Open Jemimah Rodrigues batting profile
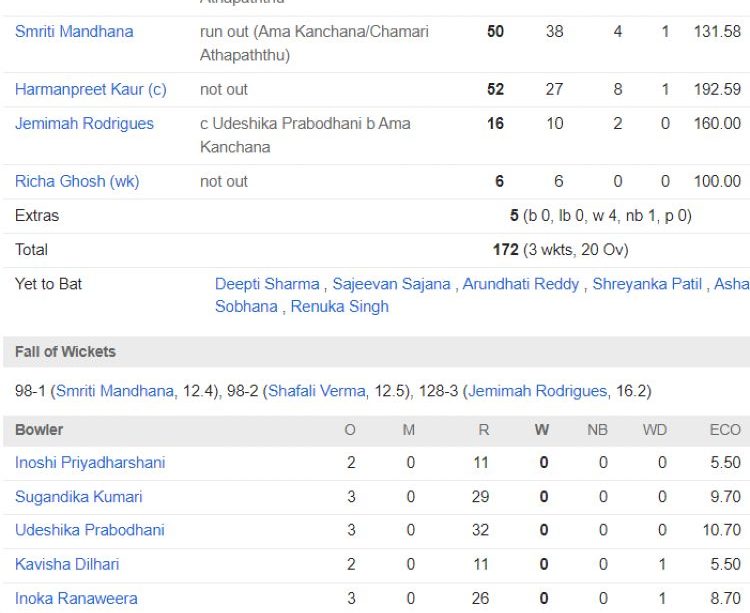The width and height of the screenshot is (750, 613). point(84,124)
